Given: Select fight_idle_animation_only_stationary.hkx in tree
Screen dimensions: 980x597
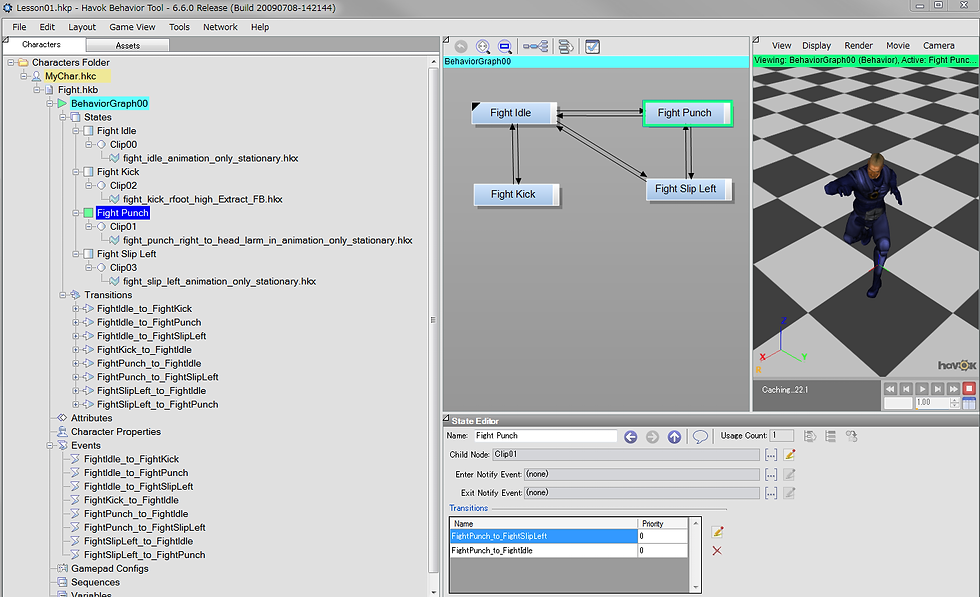Looking at the screenshot, I should [x=210, y=158].
